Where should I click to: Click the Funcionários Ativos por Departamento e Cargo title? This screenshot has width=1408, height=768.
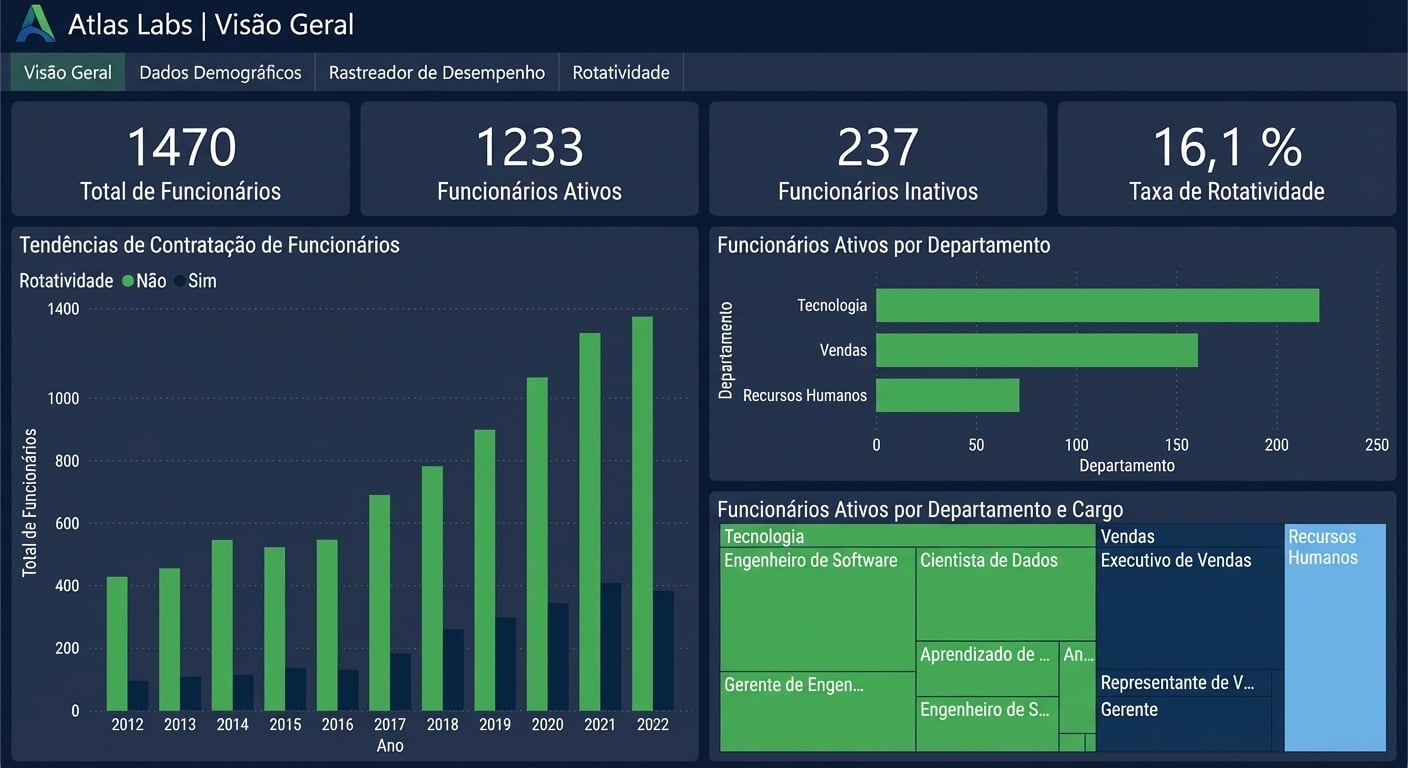tap(920, 510)
